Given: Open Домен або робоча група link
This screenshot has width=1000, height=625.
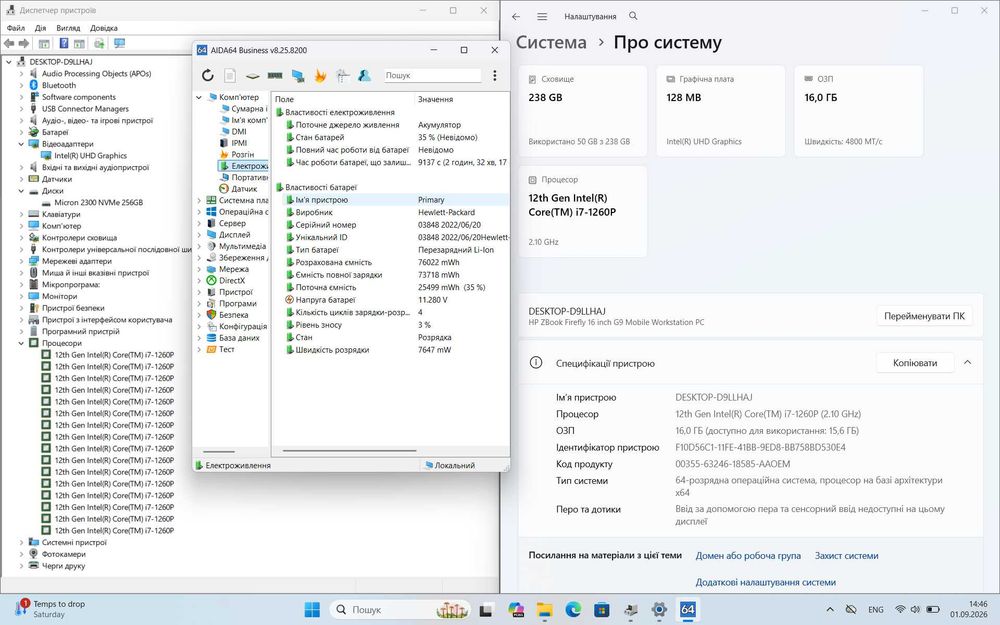Looking at the screenshot, I should click(748, 555).
